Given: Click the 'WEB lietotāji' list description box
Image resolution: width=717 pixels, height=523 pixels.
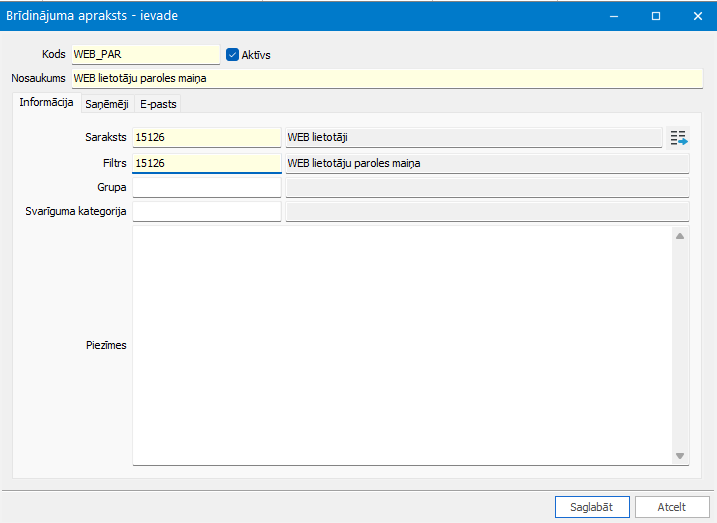Looking at the screenshot, I should (473, 138).
